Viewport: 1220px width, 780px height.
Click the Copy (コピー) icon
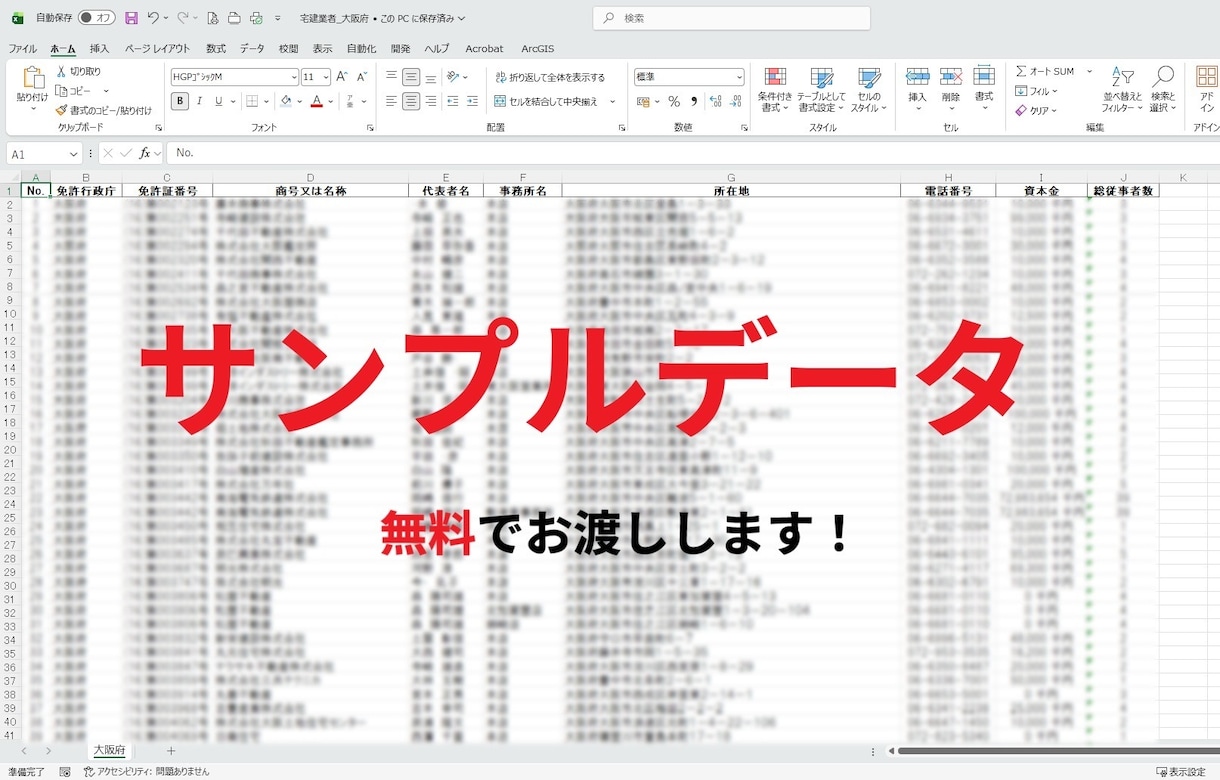click(62, 91)
